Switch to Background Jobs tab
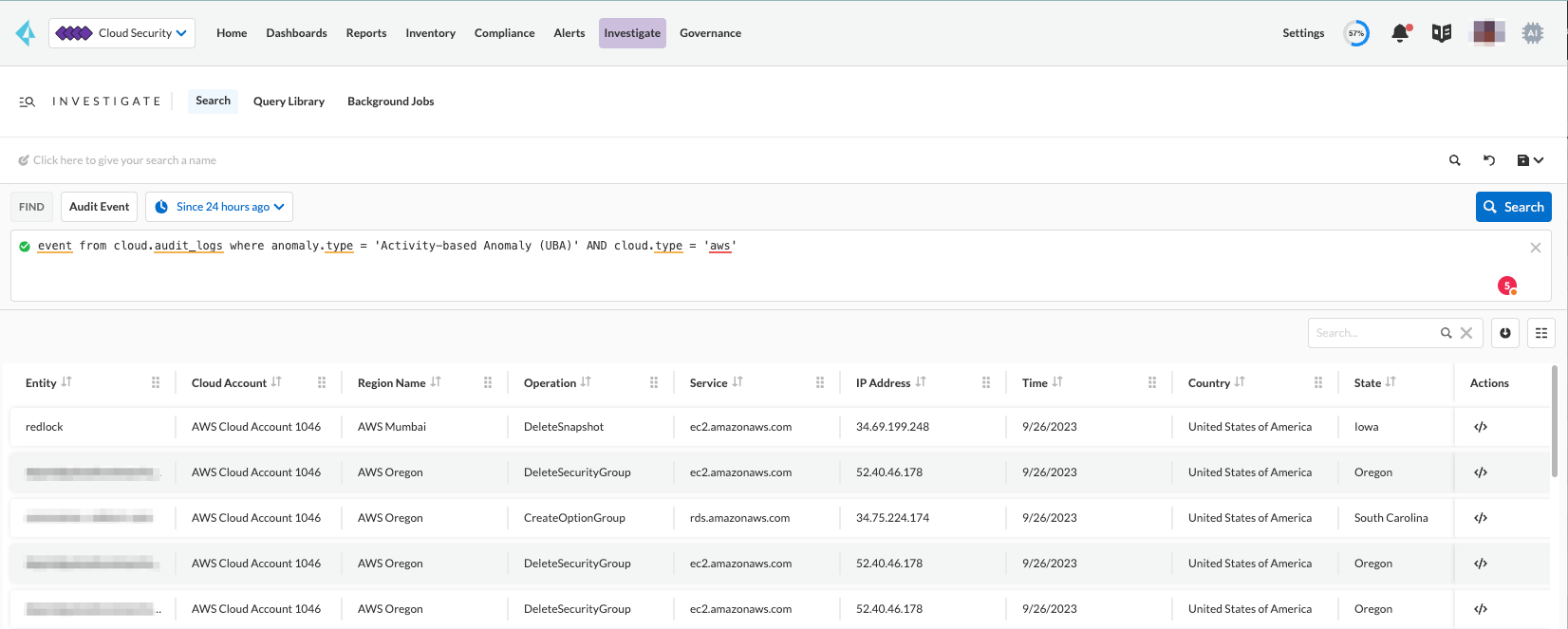Screen dimensions: 1568x629 (391, 102)
